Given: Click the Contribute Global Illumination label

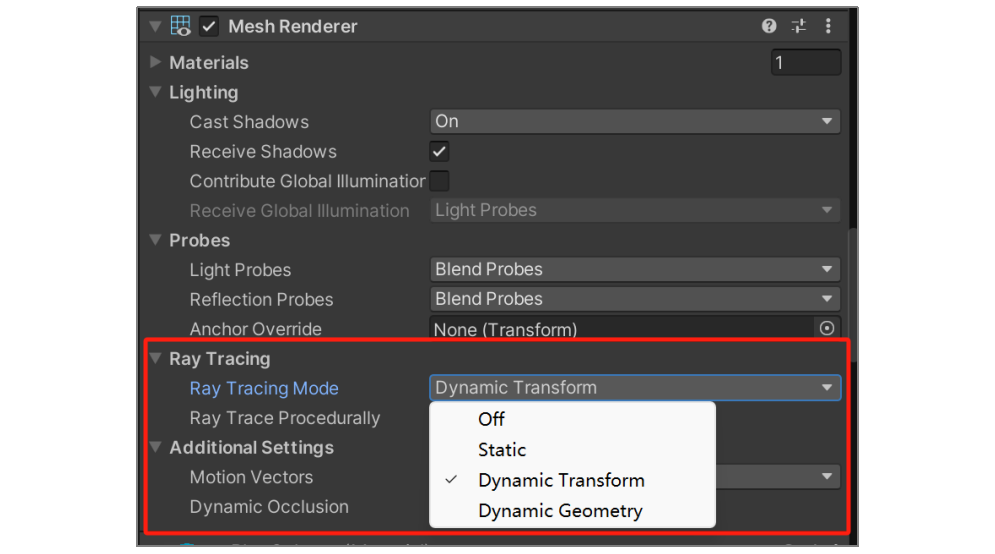Looking at the screenshot, I should 308,181.
